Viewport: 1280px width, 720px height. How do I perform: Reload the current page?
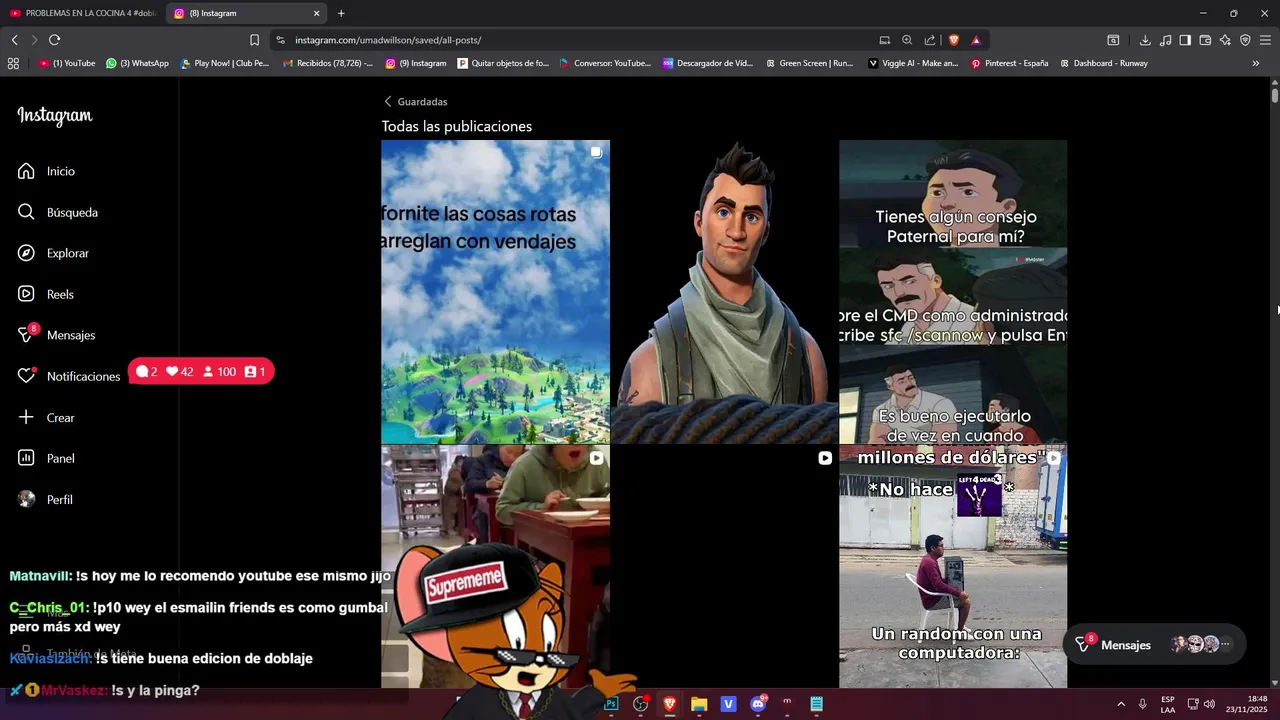tap(54, 40)
